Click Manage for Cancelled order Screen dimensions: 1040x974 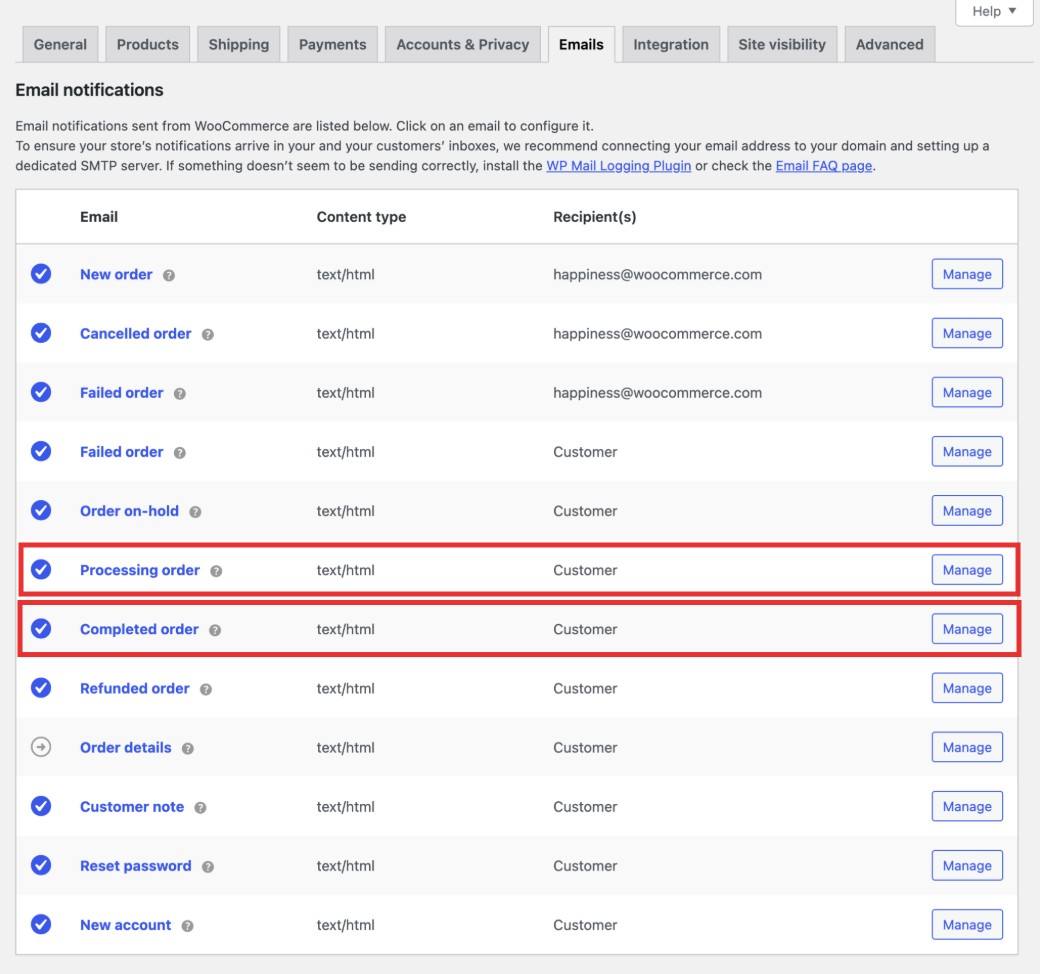[x=967, y=333]
